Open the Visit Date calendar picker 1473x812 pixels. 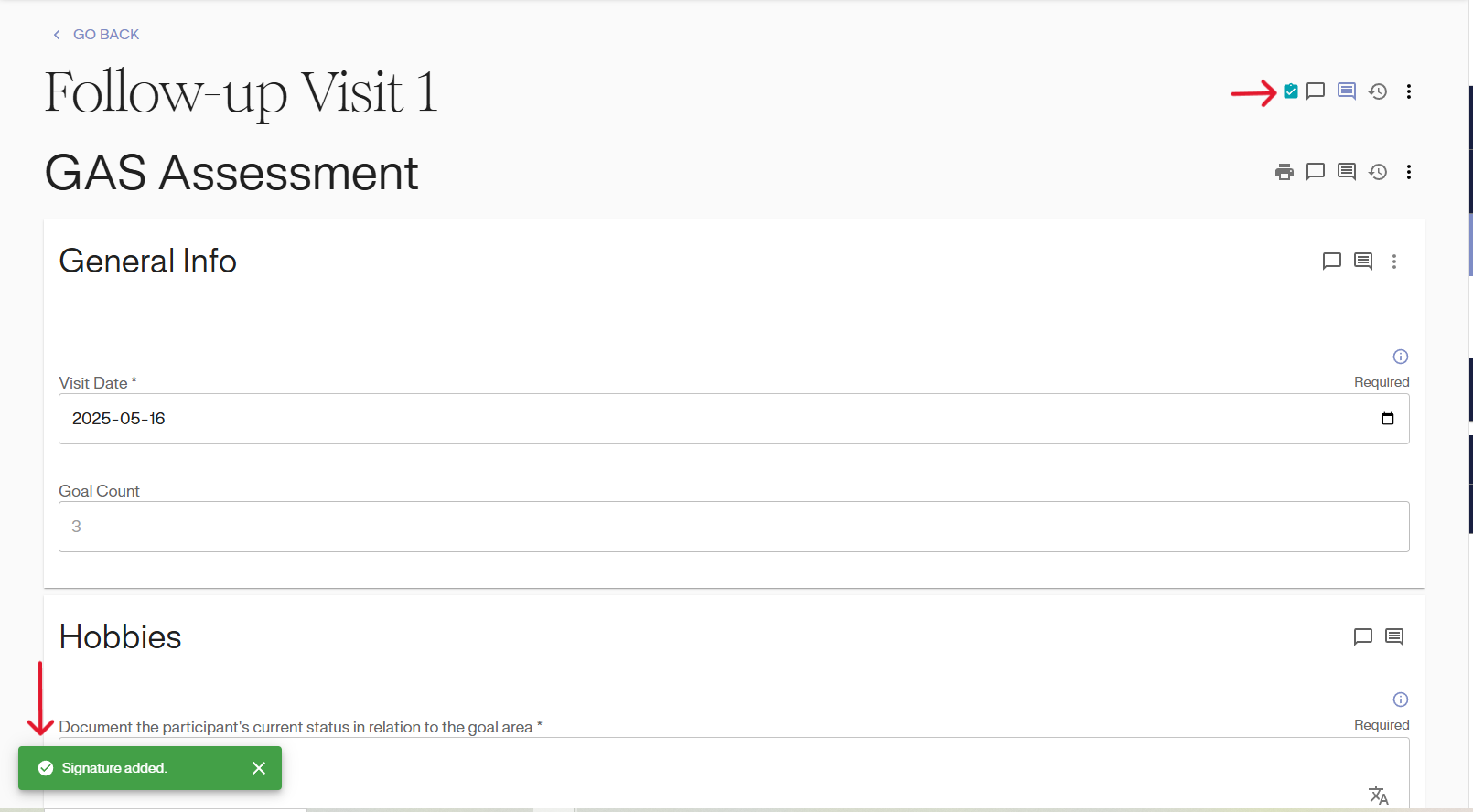pos(1388,419)
